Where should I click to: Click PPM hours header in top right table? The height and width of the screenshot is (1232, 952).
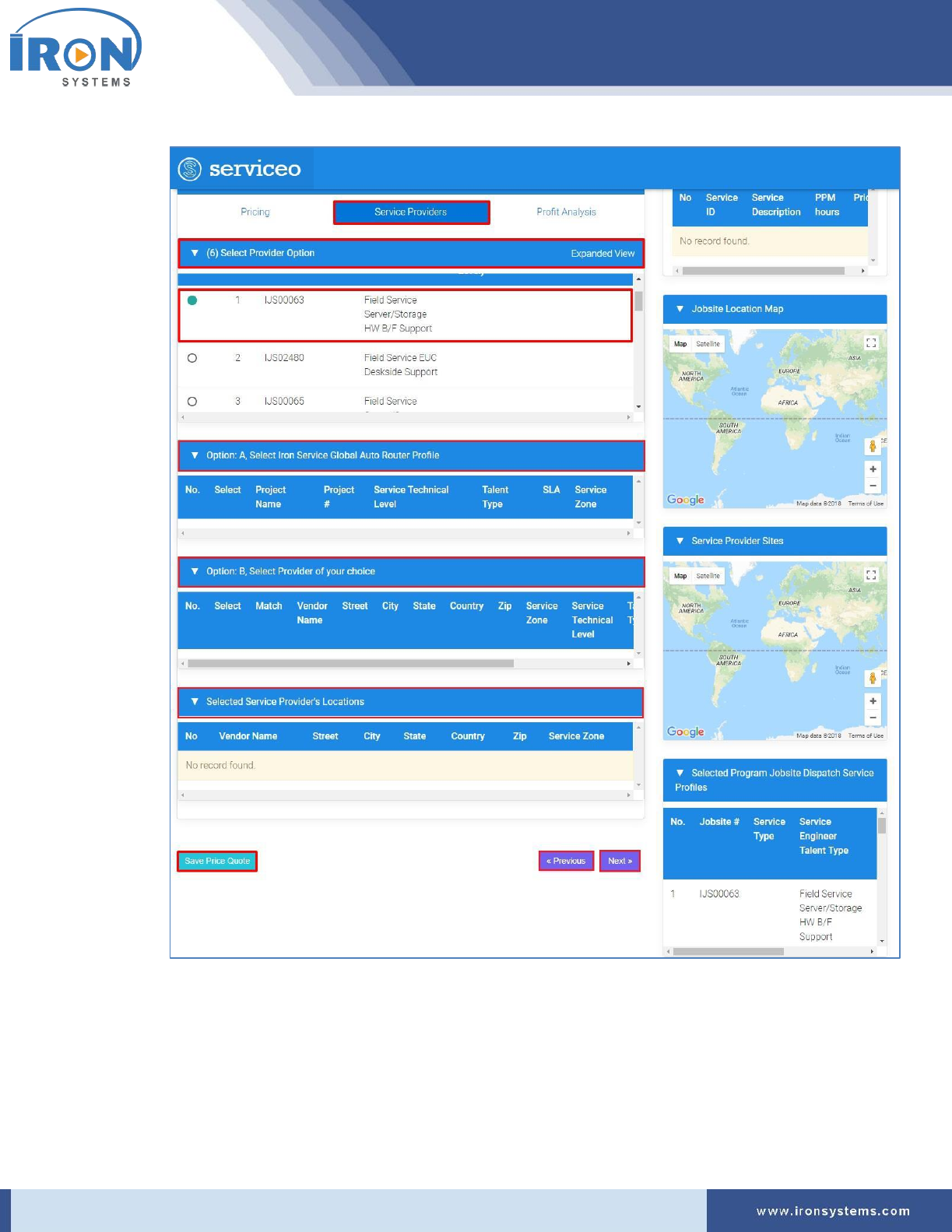827,205
